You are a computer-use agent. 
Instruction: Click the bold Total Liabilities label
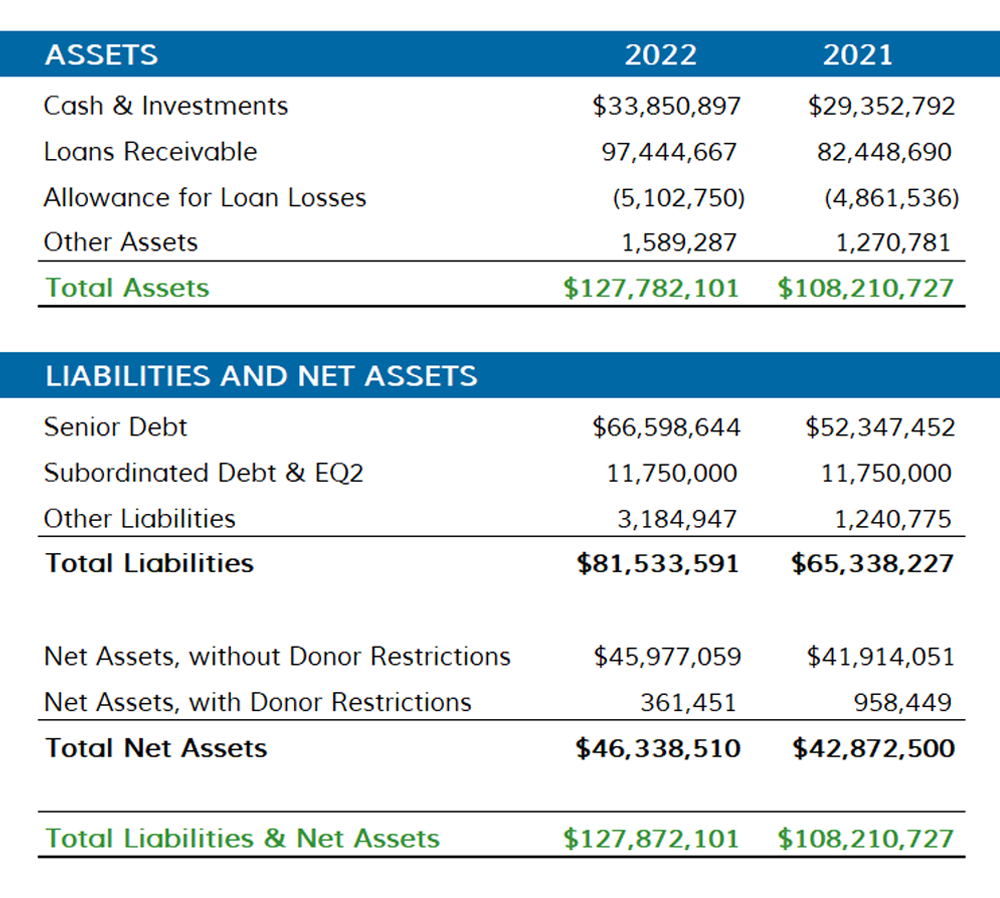149,563
